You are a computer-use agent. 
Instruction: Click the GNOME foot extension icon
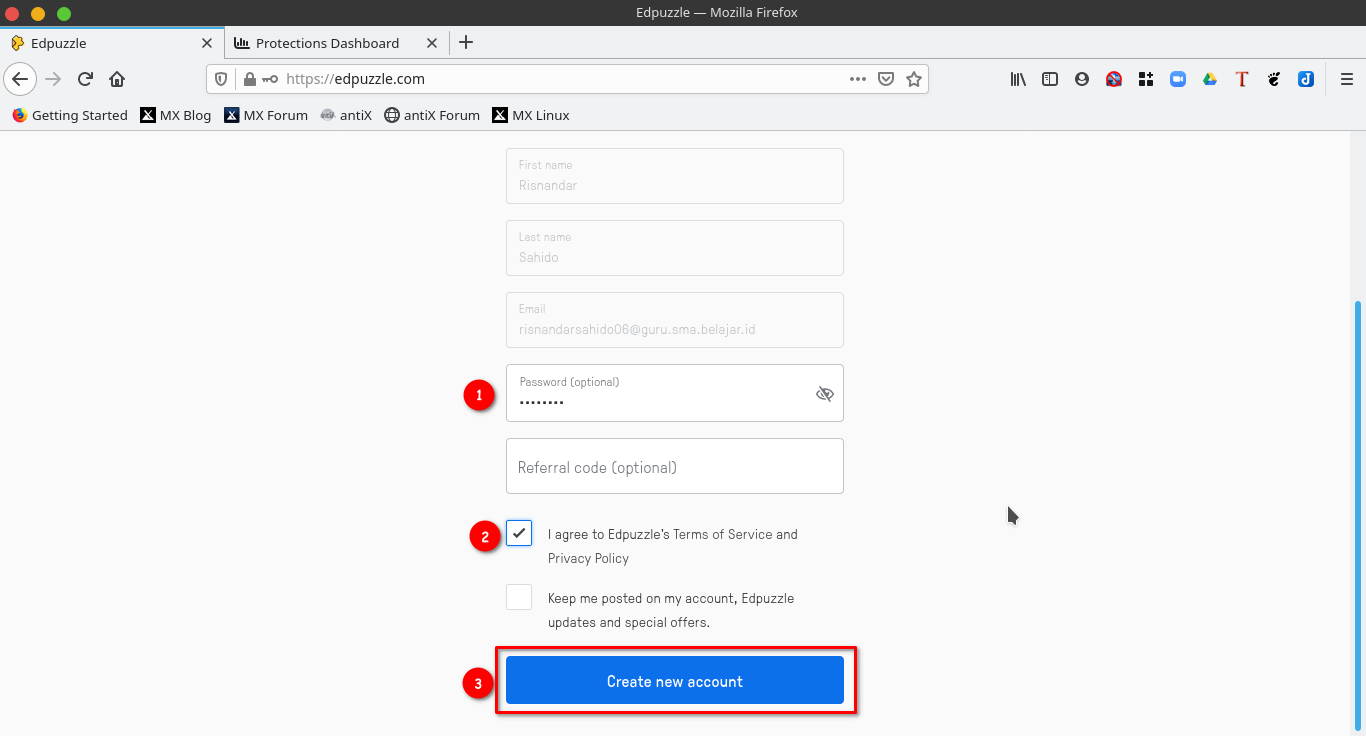(x=1274, y=79)
